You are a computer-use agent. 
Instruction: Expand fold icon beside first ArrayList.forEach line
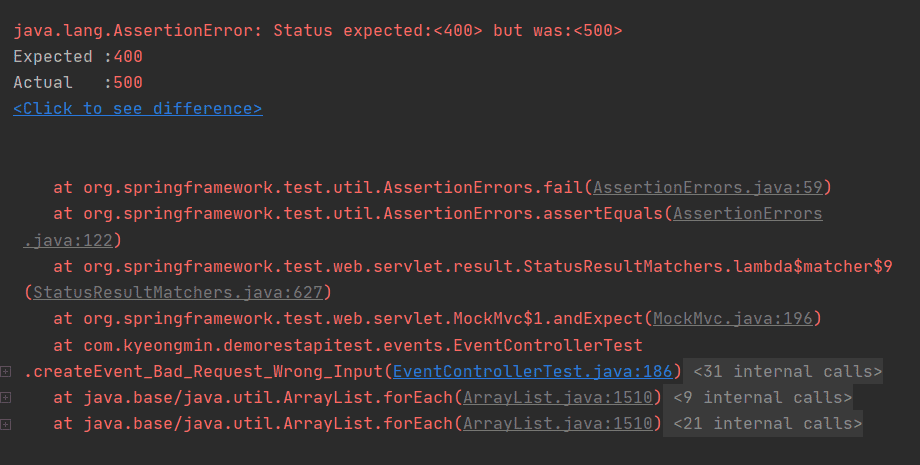click(x=6, y=398)
